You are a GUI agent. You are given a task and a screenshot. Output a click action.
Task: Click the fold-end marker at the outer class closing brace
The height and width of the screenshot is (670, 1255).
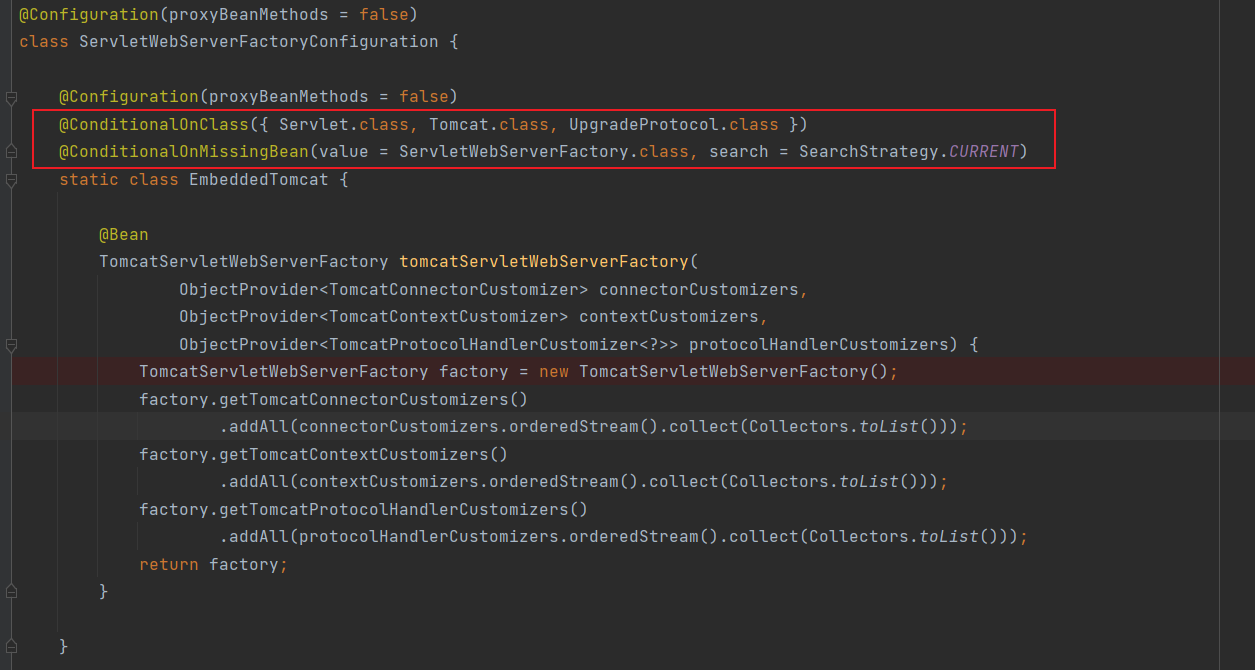[x=12, y=645]
